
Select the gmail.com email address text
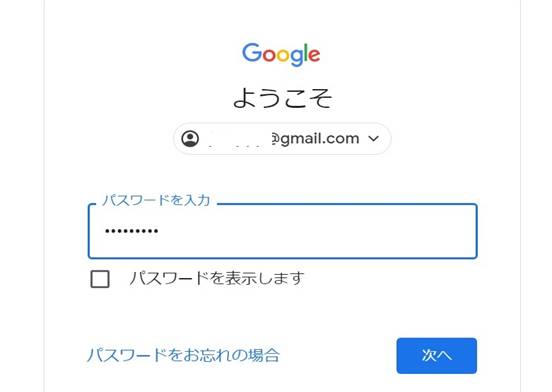click(315, 139)
